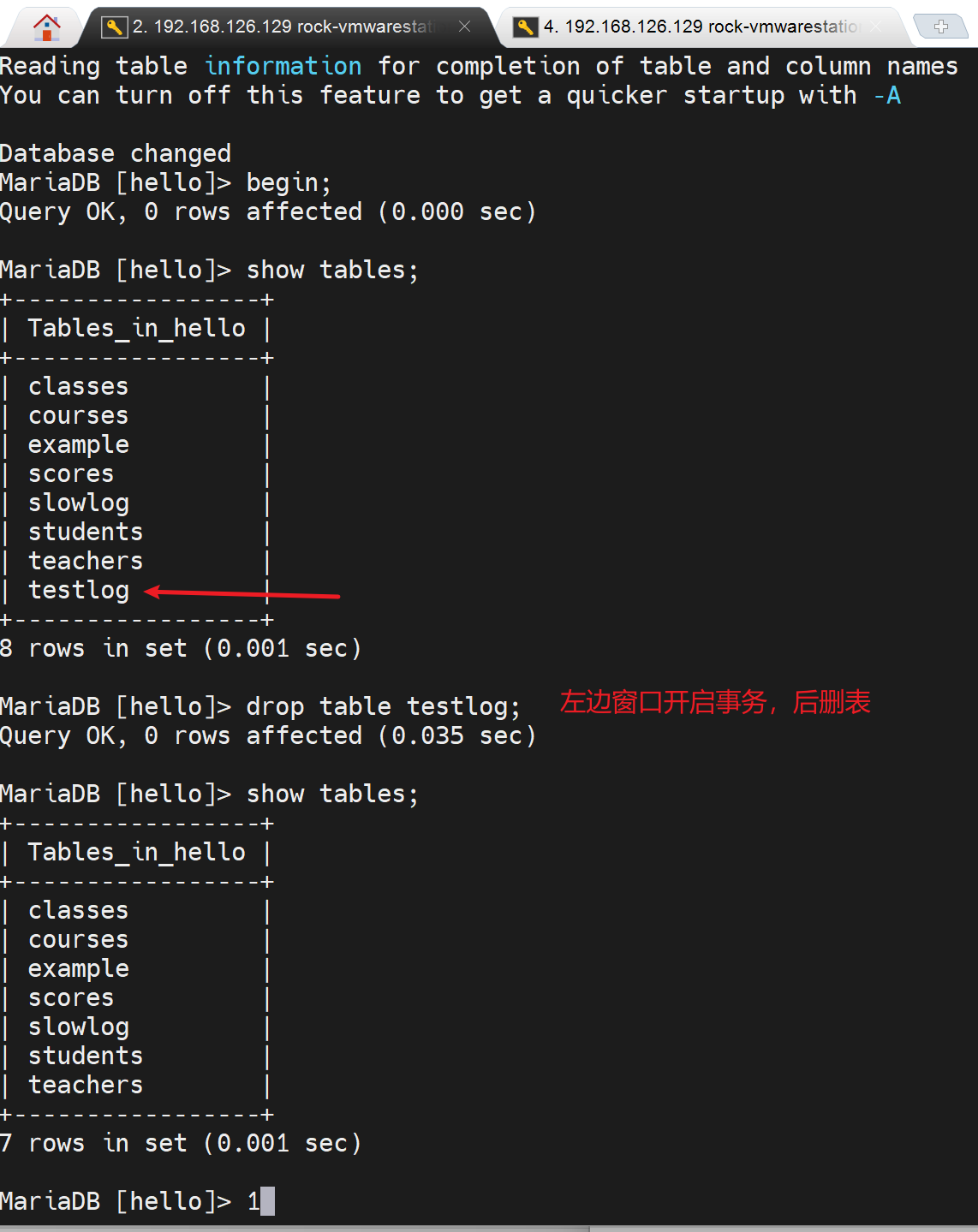The height and width of the screenshot is (1232, 978).
Task: Click the testlog table name in first listing
Action: [x=79, y=590]
